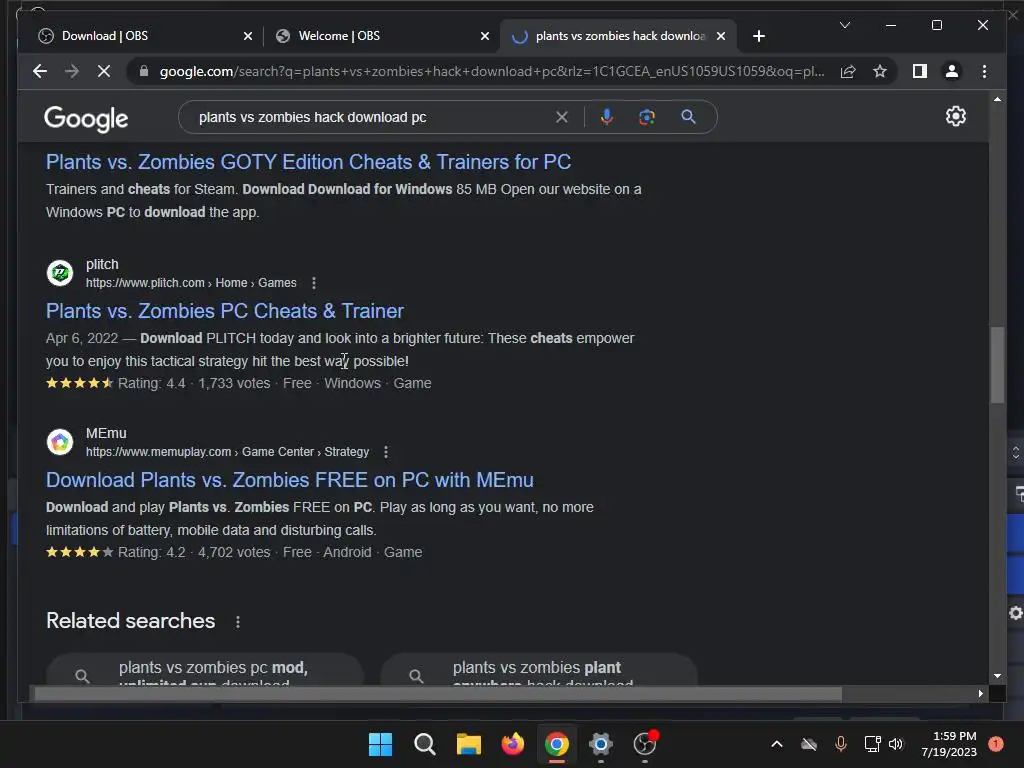
Task: Open more options for Related searches
Action: pyautogui.click(x=238, y=622)
